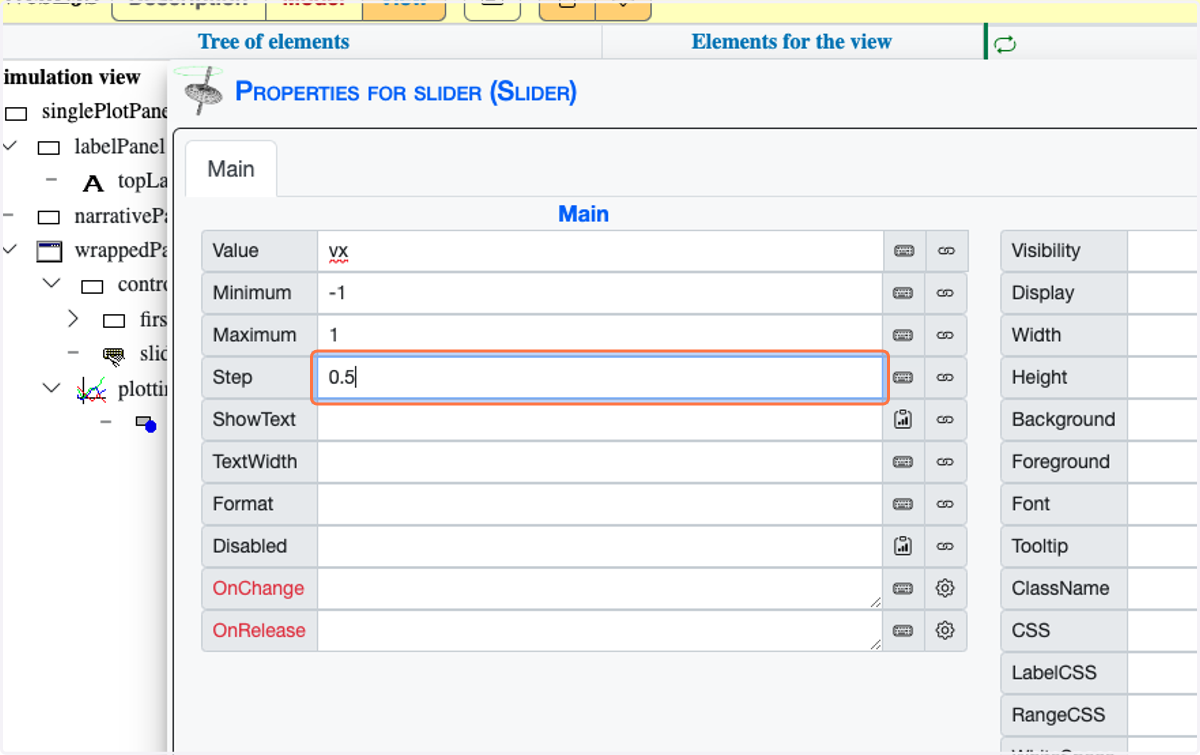Collapse the contro panel tree node

(x=52, y=284)
